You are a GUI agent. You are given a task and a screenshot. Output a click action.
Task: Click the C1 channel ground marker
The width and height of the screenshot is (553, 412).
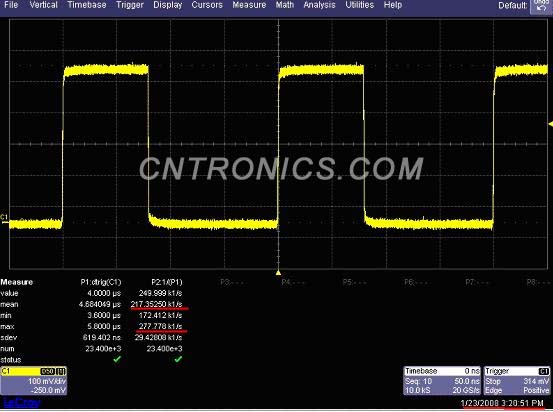pyautogui.click(x=4, y=217)
